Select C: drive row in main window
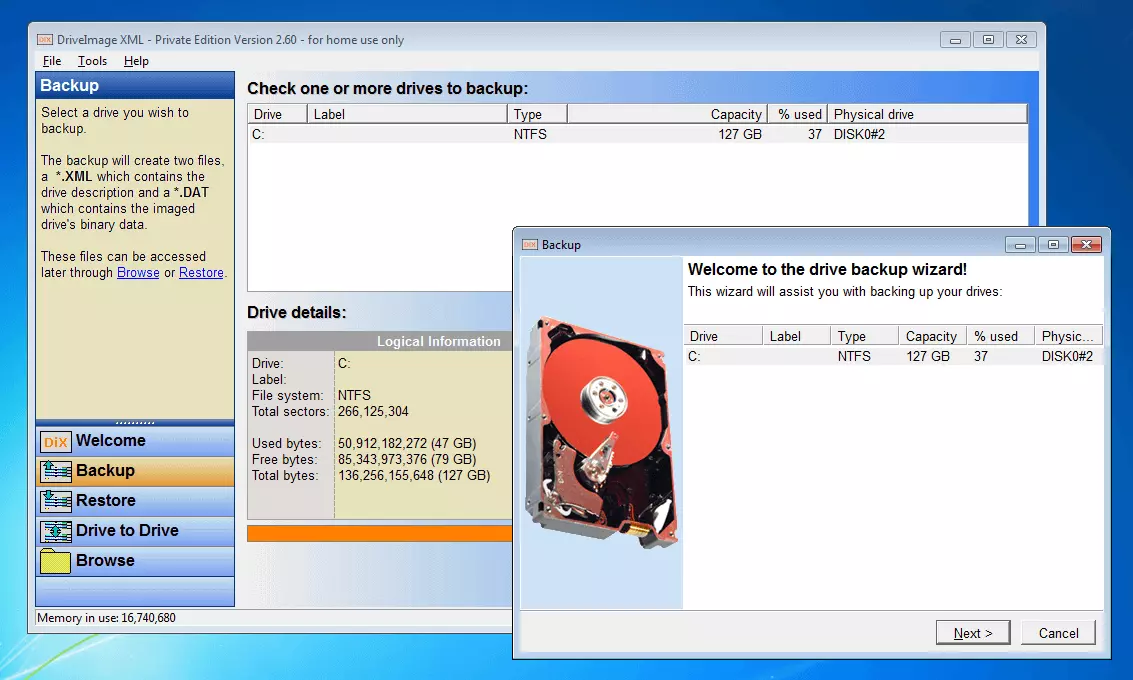This screenshot has height=680, width=1133. click(637, 134)
